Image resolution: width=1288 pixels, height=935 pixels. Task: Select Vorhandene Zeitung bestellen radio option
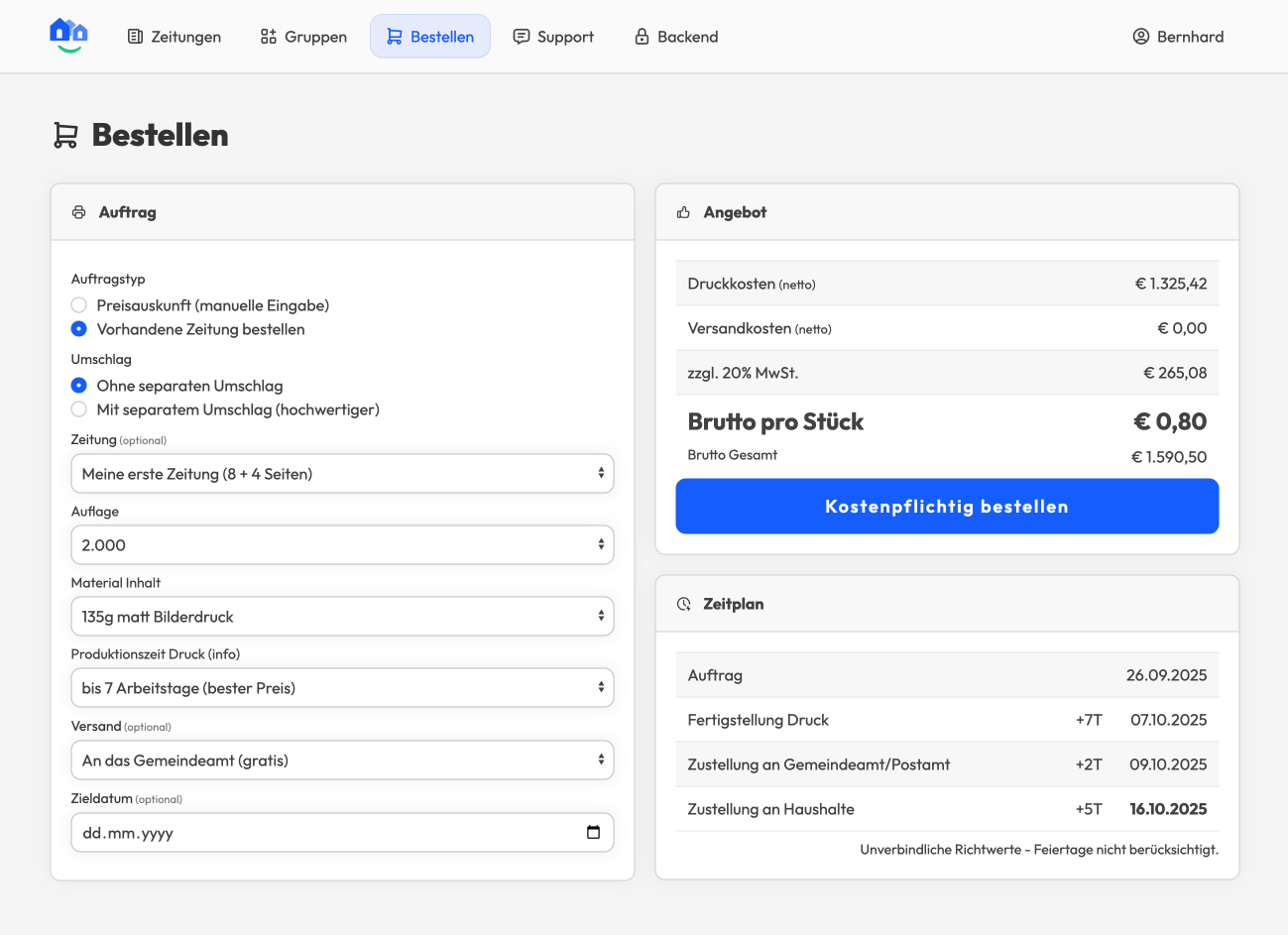(79, 329)
